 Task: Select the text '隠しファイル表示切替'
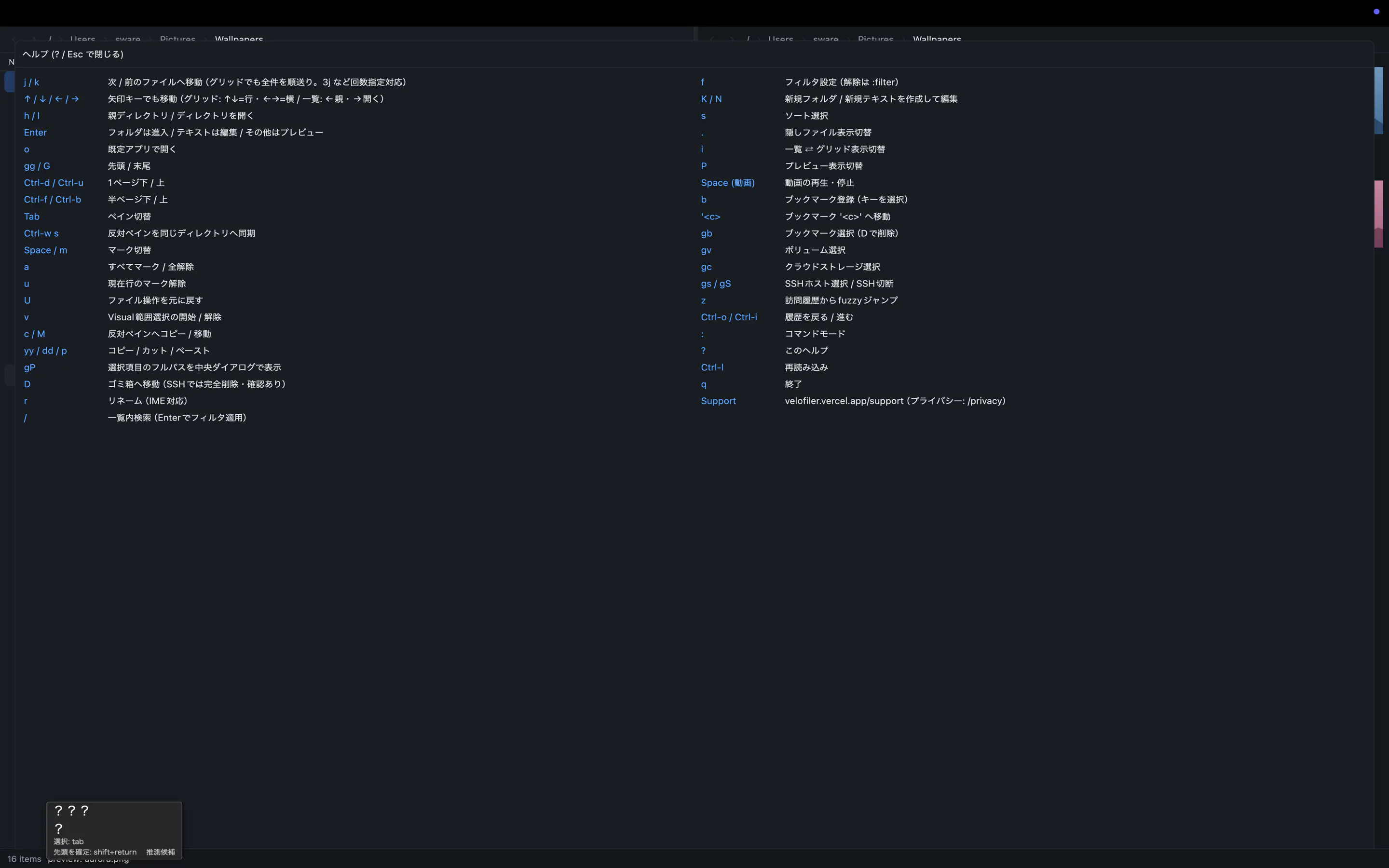tap(828, 132)
